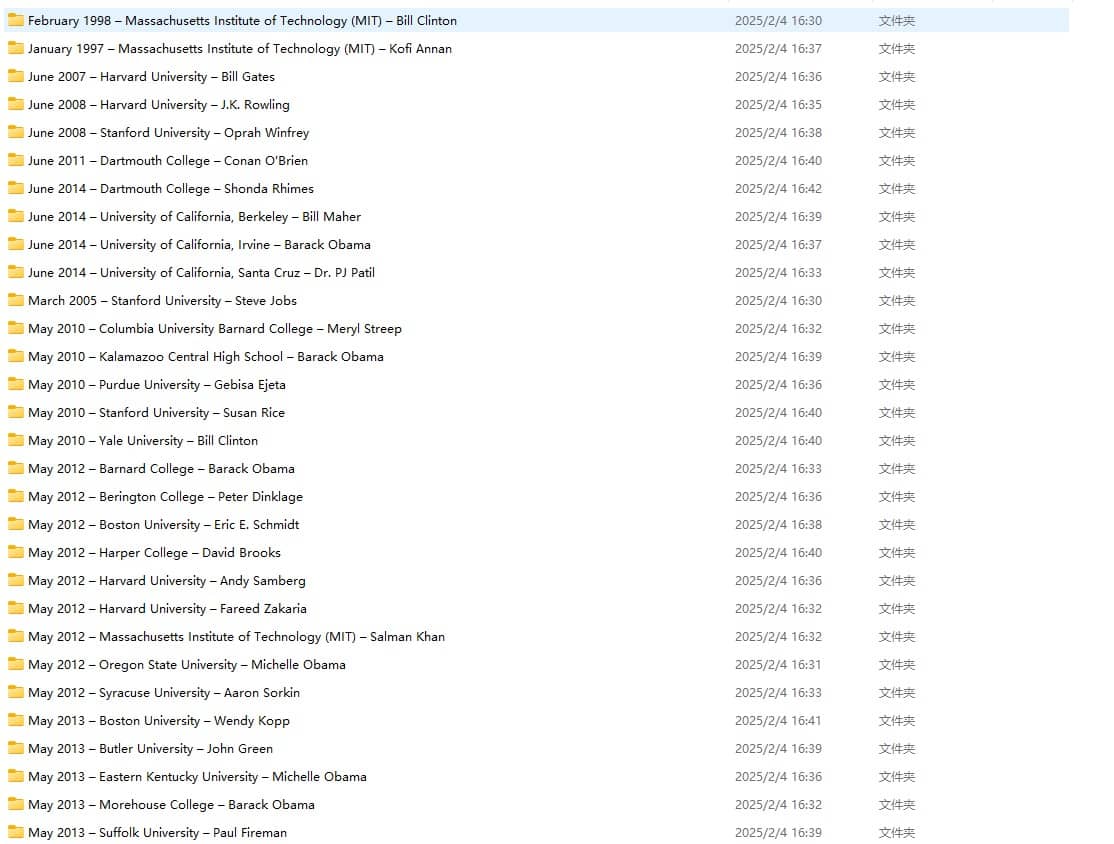
Task: Select 'May 2012 – Harper College – David Brooks'
Action: (154, 553)
